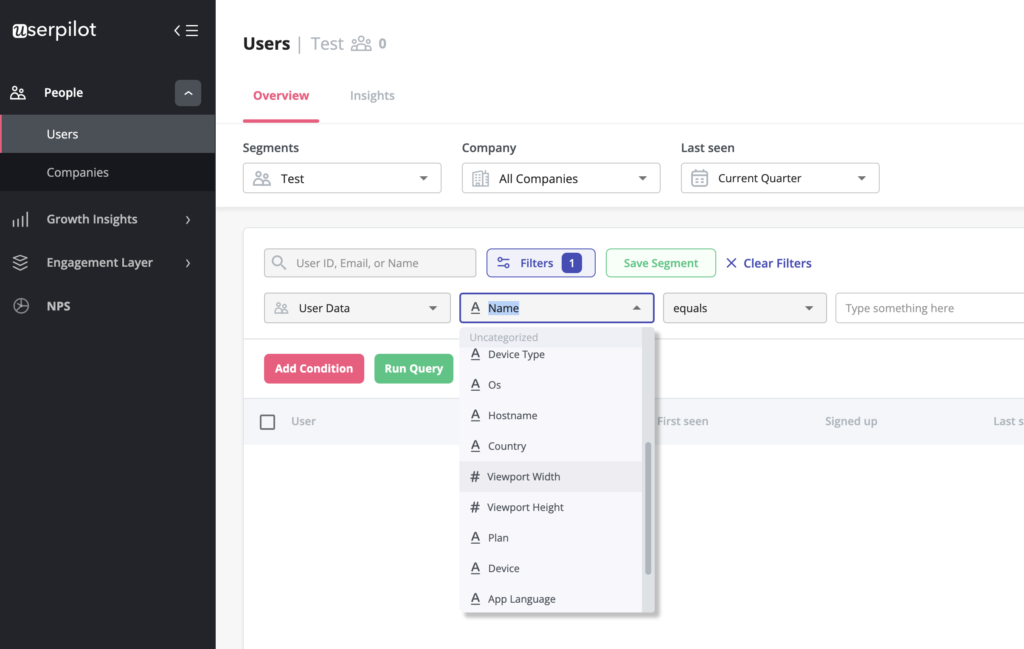Collapse the People menu using its arrow toggle
Viewport: 1024px width, 649px height.
[188, 92]
